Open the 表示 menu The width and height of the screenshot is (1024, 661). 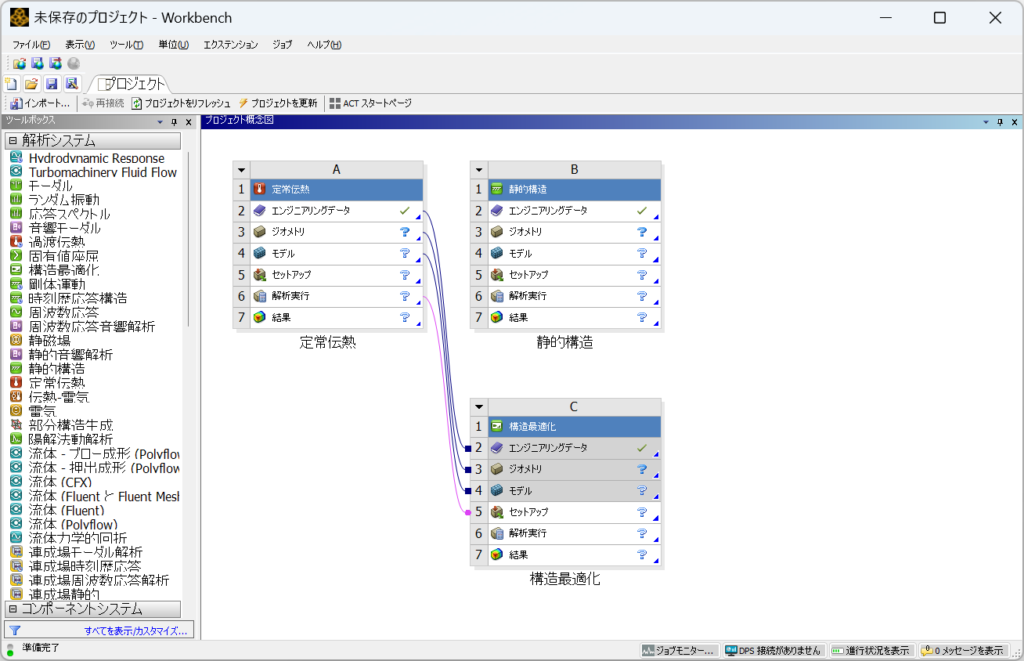point(80,44)
